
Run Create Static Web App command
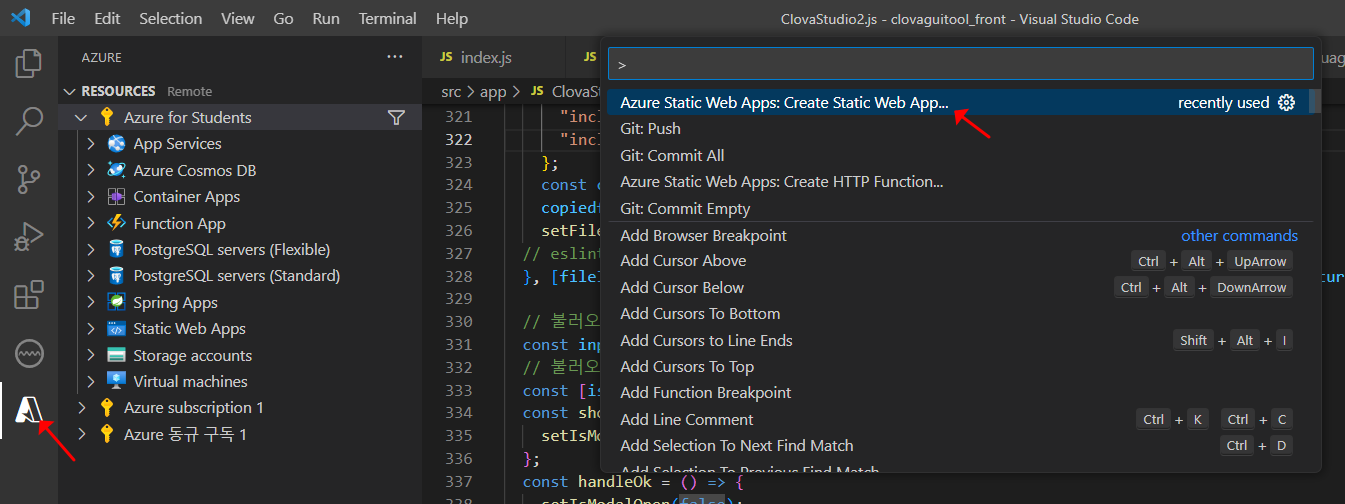tap(784, 103)
